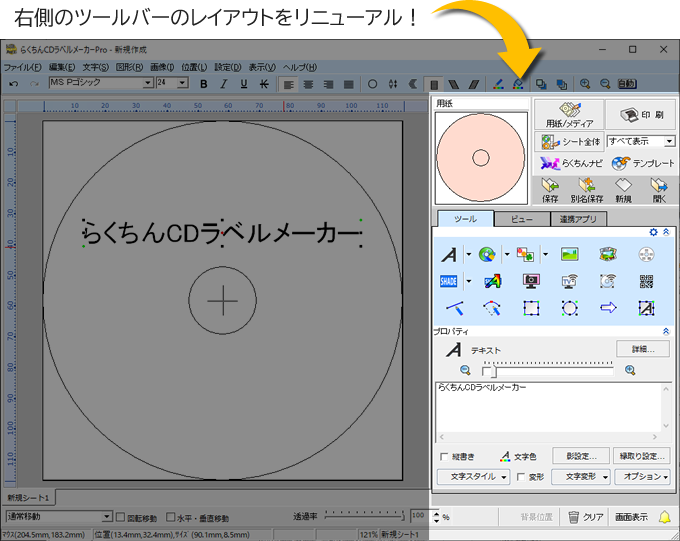Open the 図形(Z) menu
The height and width of the screenshot is (541, 680).
click(x=129, y=67)
